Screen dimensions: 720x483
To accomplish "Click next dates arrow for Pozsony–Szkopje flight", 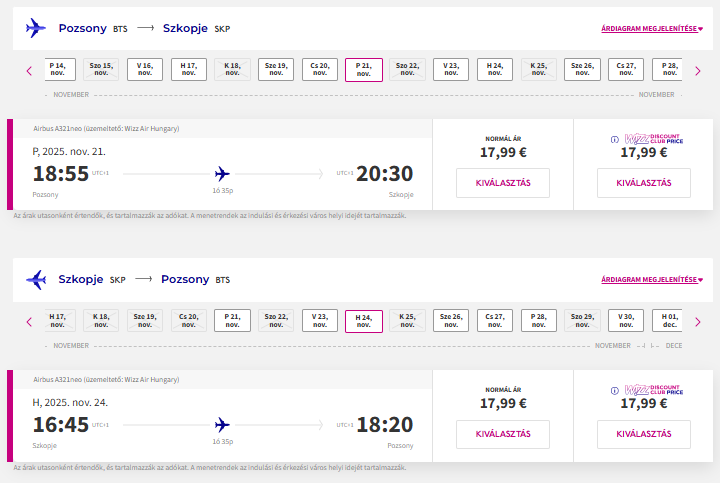I will pos(697,70).
